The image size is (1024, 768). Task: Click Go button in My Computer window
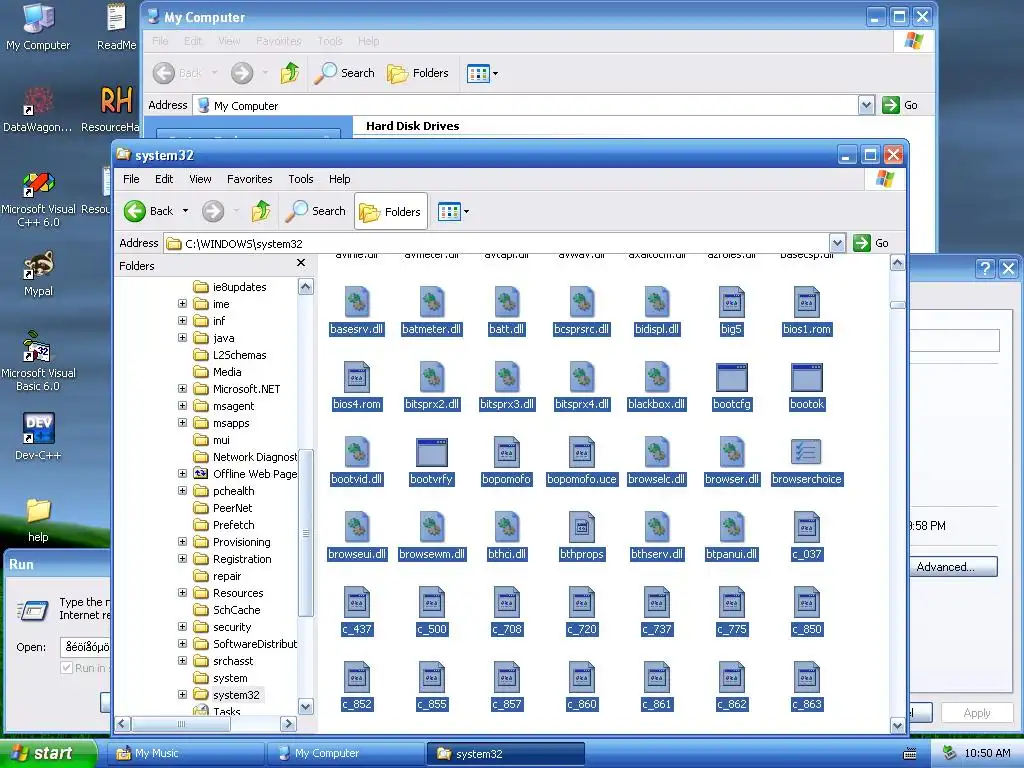click(901, 105)
